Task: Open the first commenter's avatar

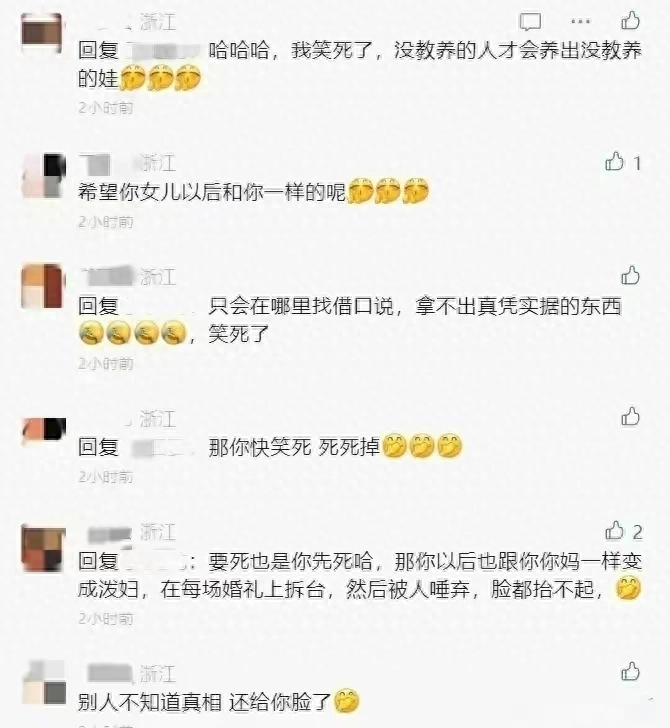Action: [x=41, y=33]
